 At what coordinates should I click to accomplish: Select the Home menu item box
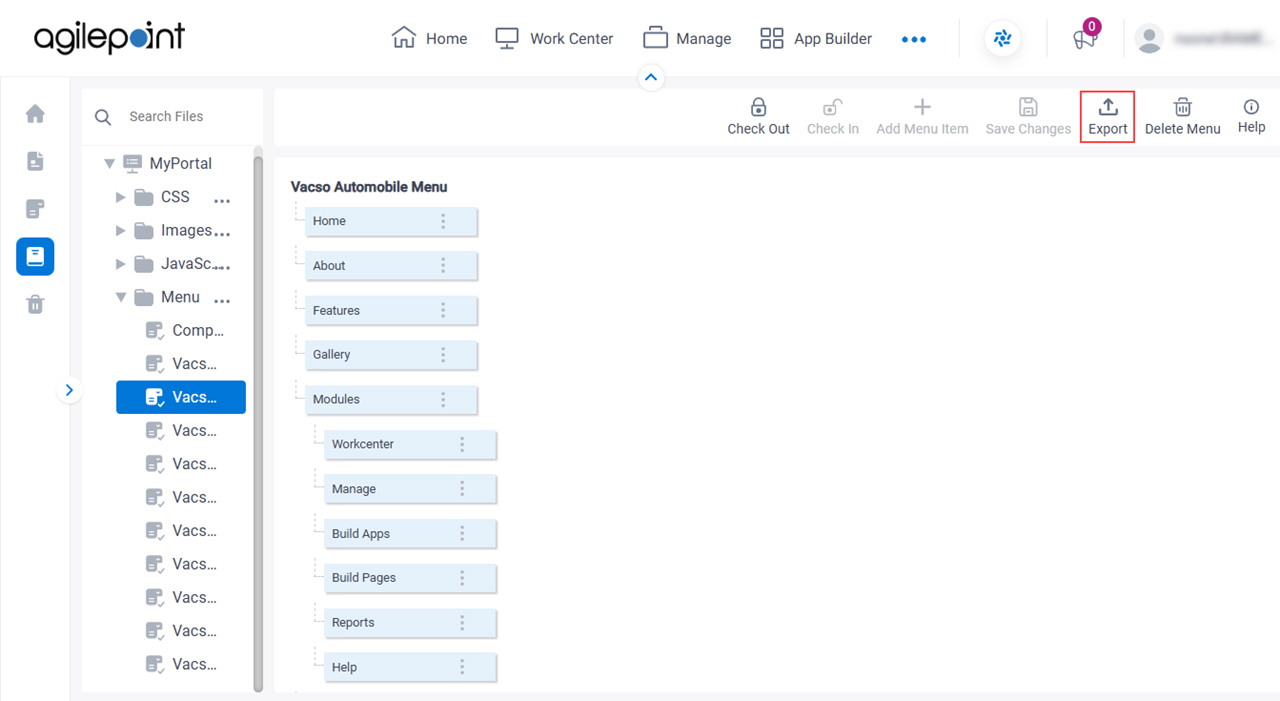click(x=391, y=221)
